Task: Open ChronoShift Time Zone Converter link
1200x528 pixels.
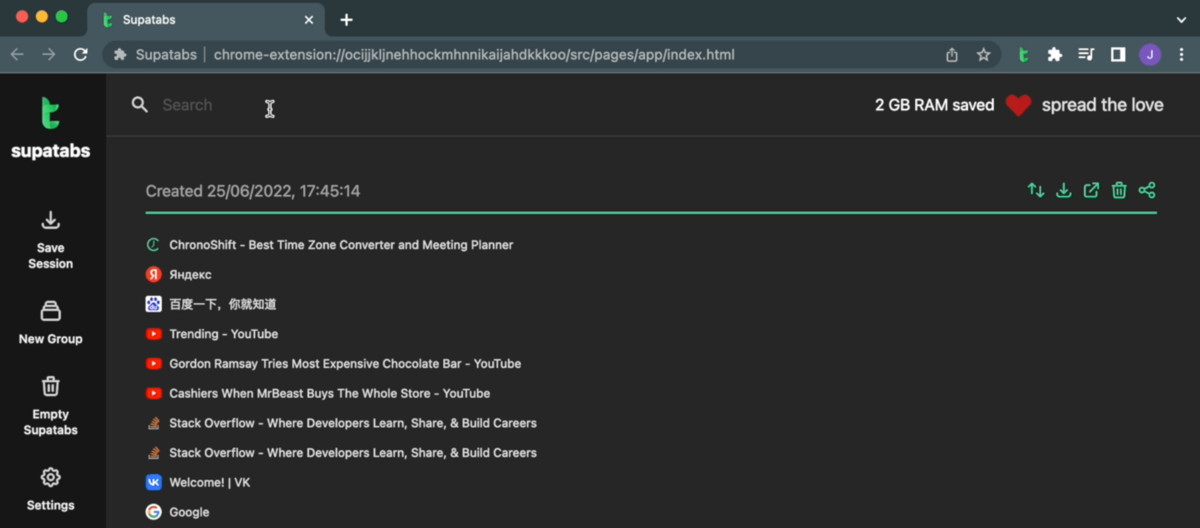Action: (x=341, y=245)
